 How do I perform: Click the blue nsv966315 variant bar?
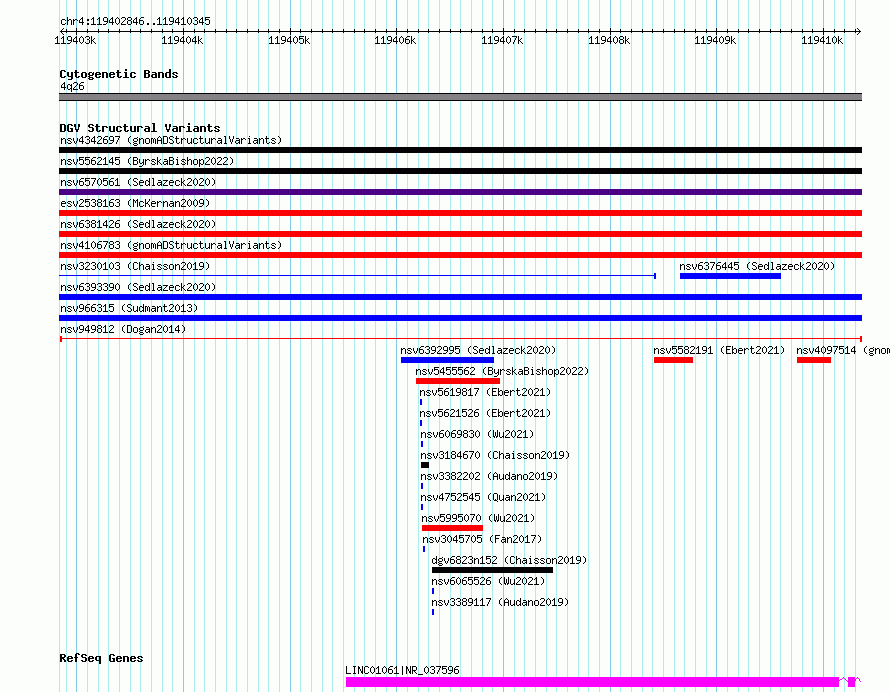(460, 318)
